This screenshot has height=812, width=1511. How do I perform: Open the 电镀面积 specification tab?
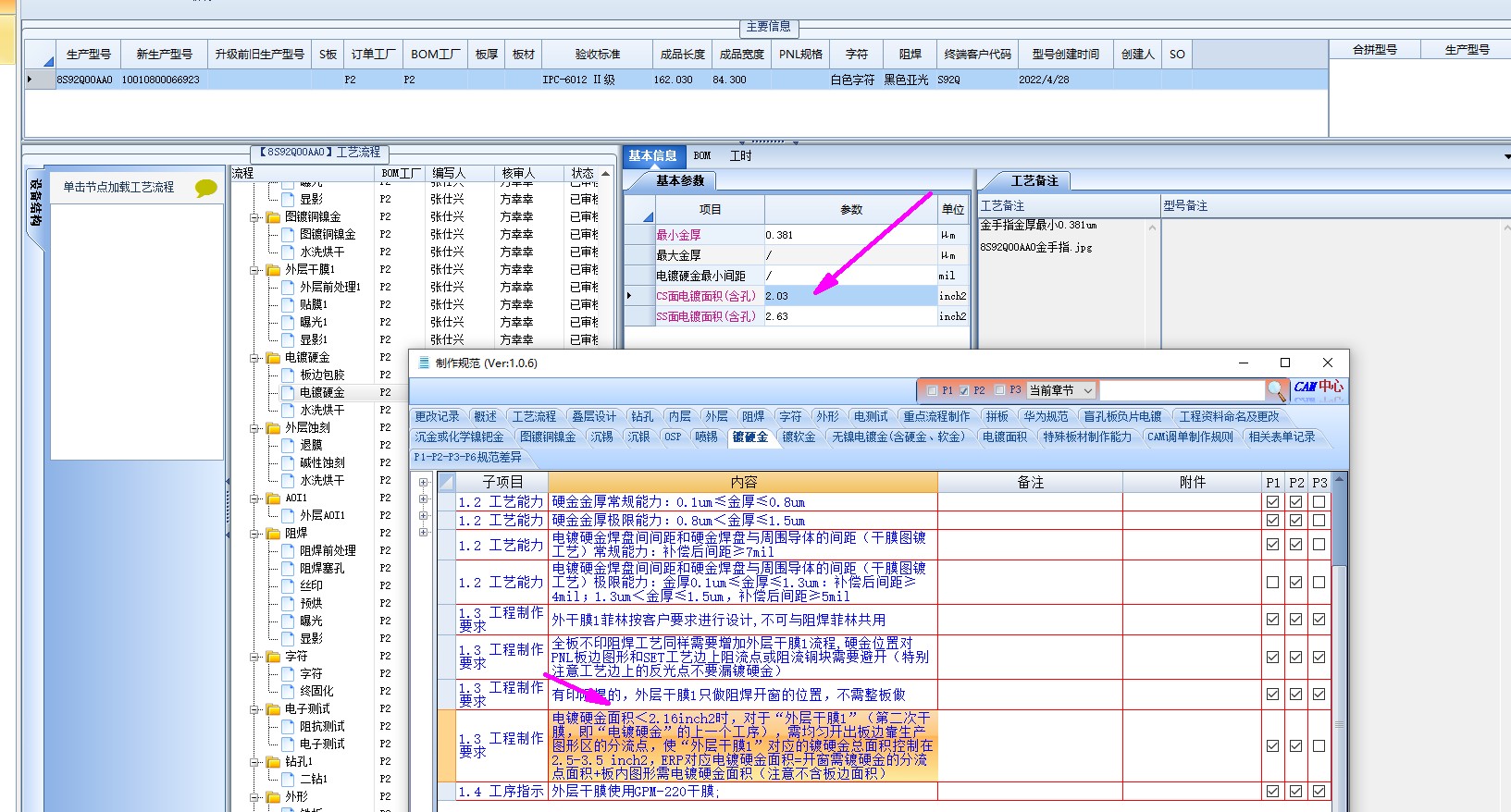[1005, 437]
